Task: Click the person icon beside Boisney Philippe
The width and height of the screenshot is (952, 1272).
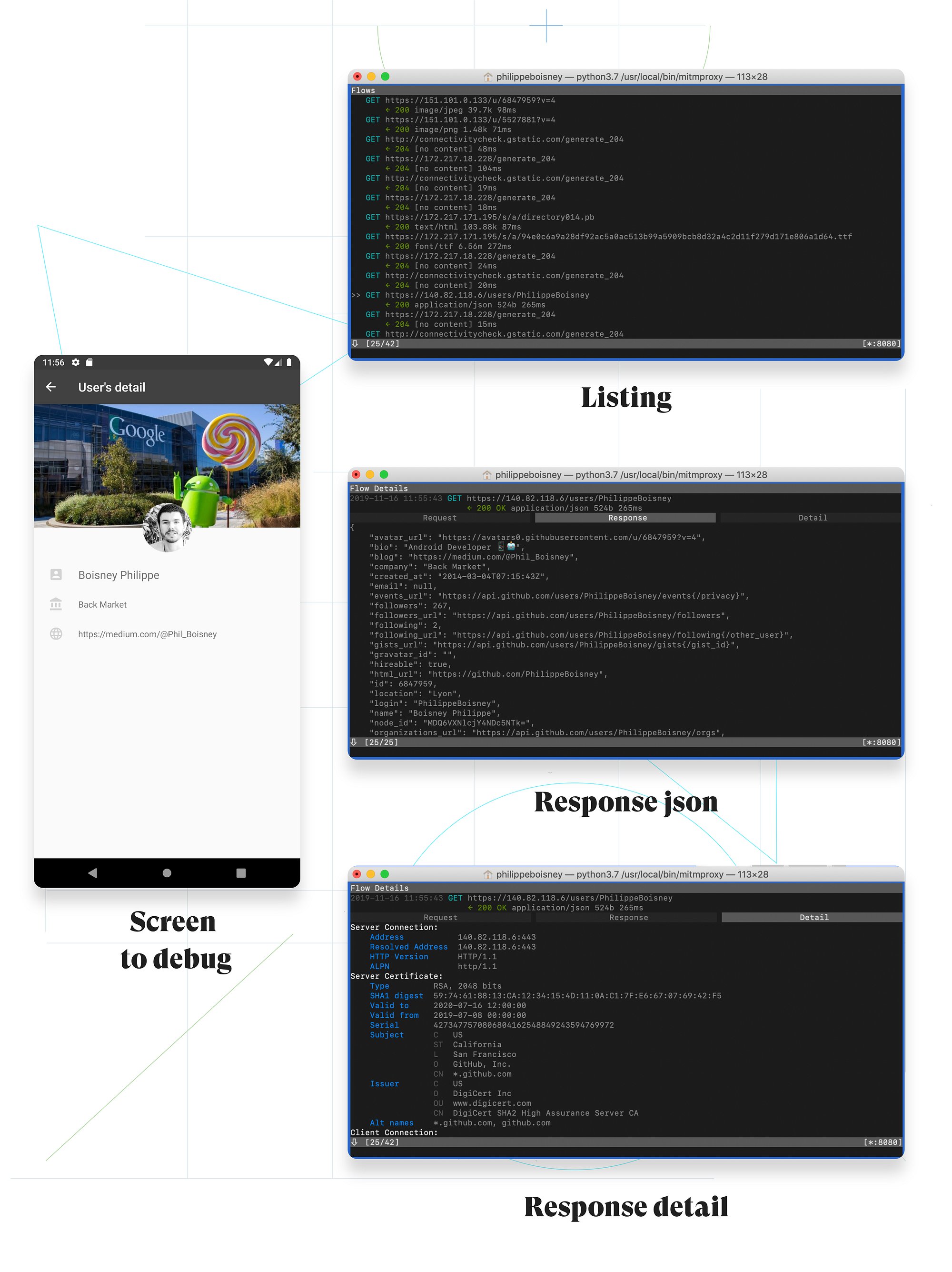Action: [x=56, y=574]
